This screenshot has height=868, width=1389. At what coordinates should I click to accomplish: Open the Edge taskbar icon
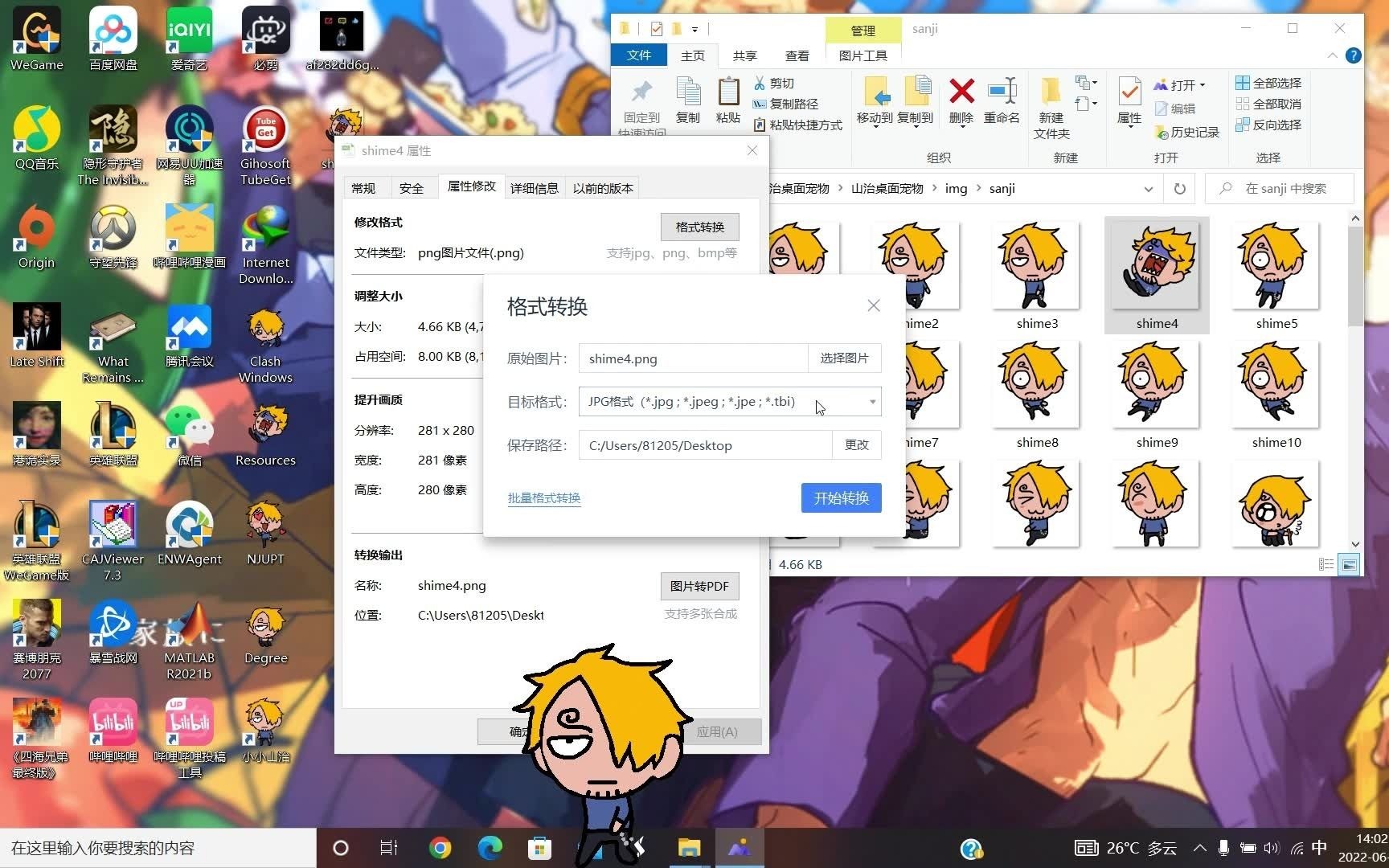[x=490, y=848]
